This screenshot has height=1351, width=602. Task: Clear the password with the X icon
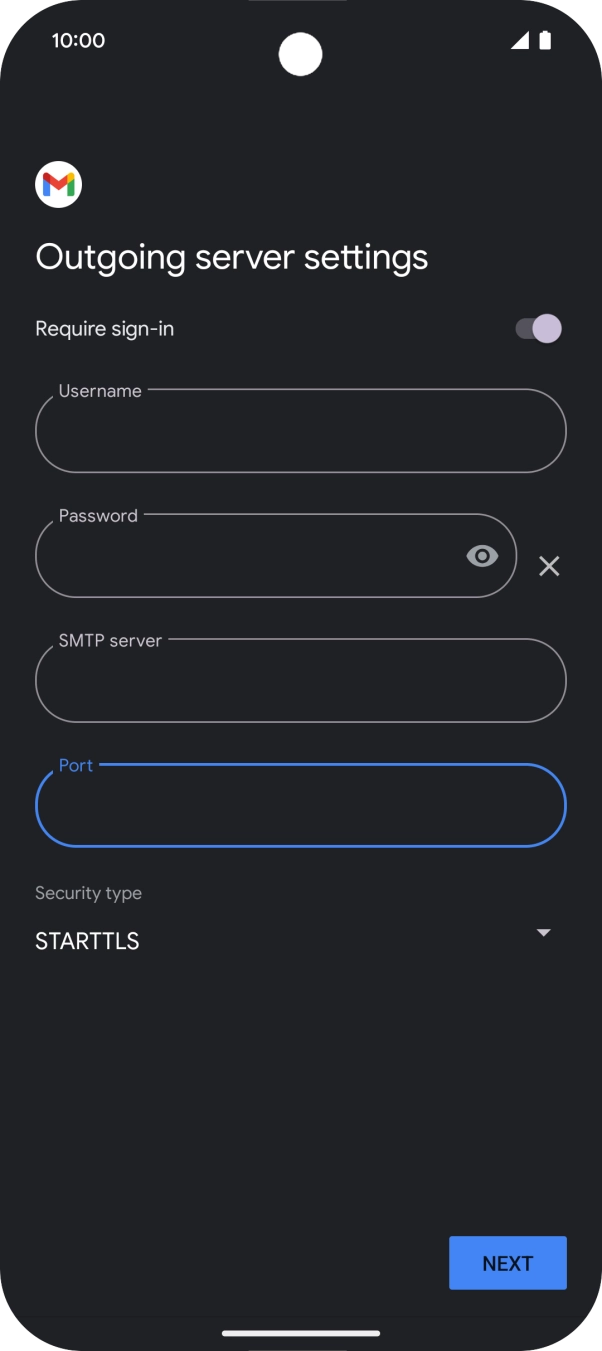[x=548, y=566]
